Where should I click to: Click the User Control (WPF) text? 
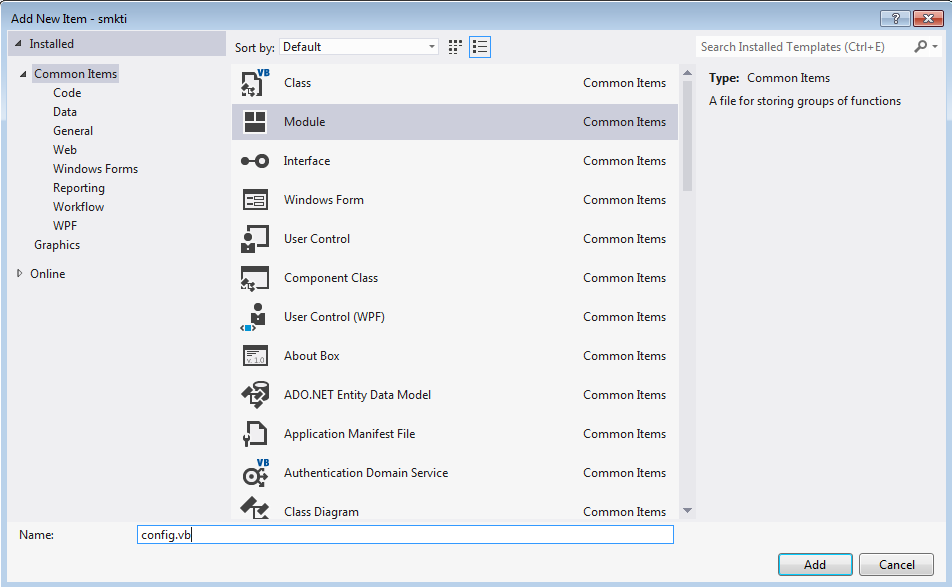point(334,317)
